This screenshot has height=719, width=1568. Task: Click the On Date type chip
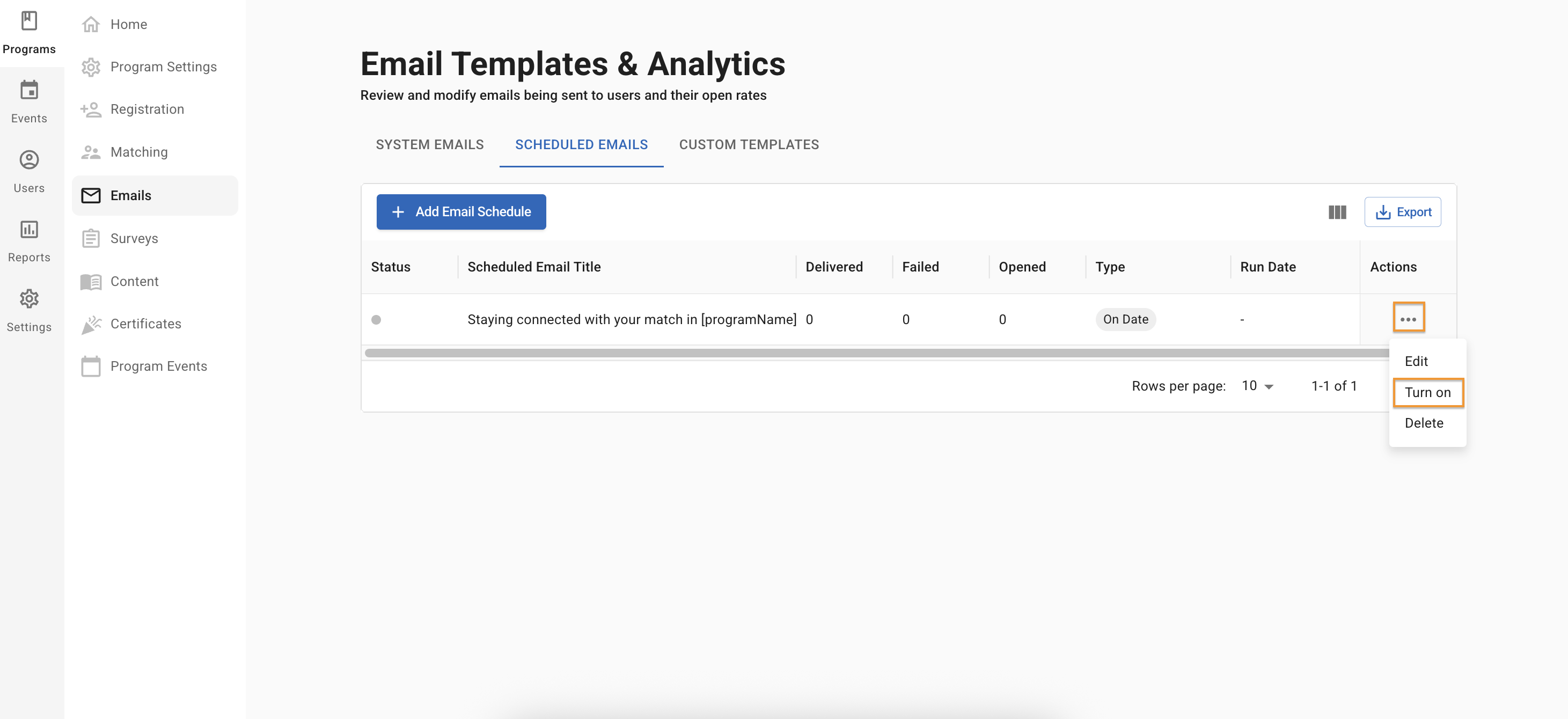pyautogui.click(x=1125, y=320)
